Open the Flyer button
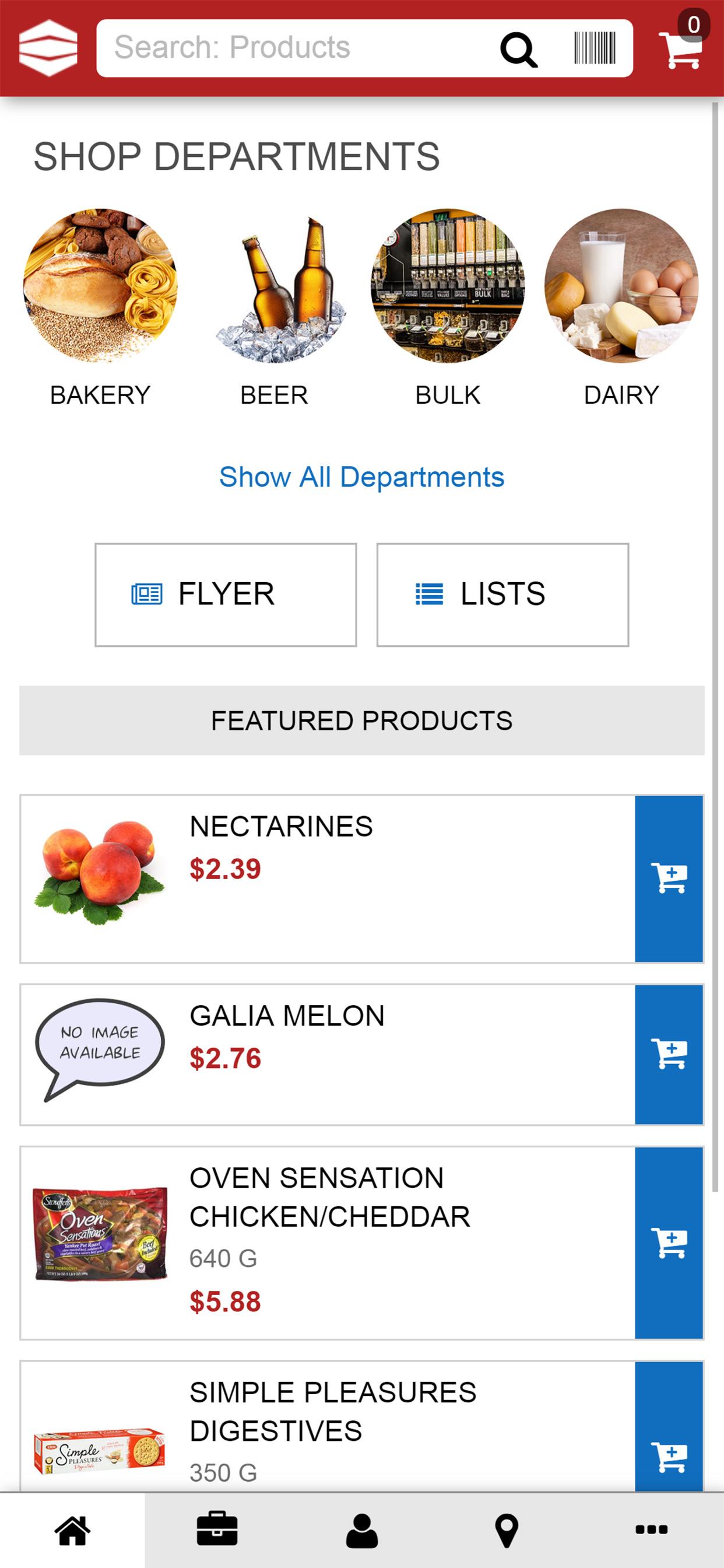This screenshot has width=724, height=1568. click(x=226, y=594)
